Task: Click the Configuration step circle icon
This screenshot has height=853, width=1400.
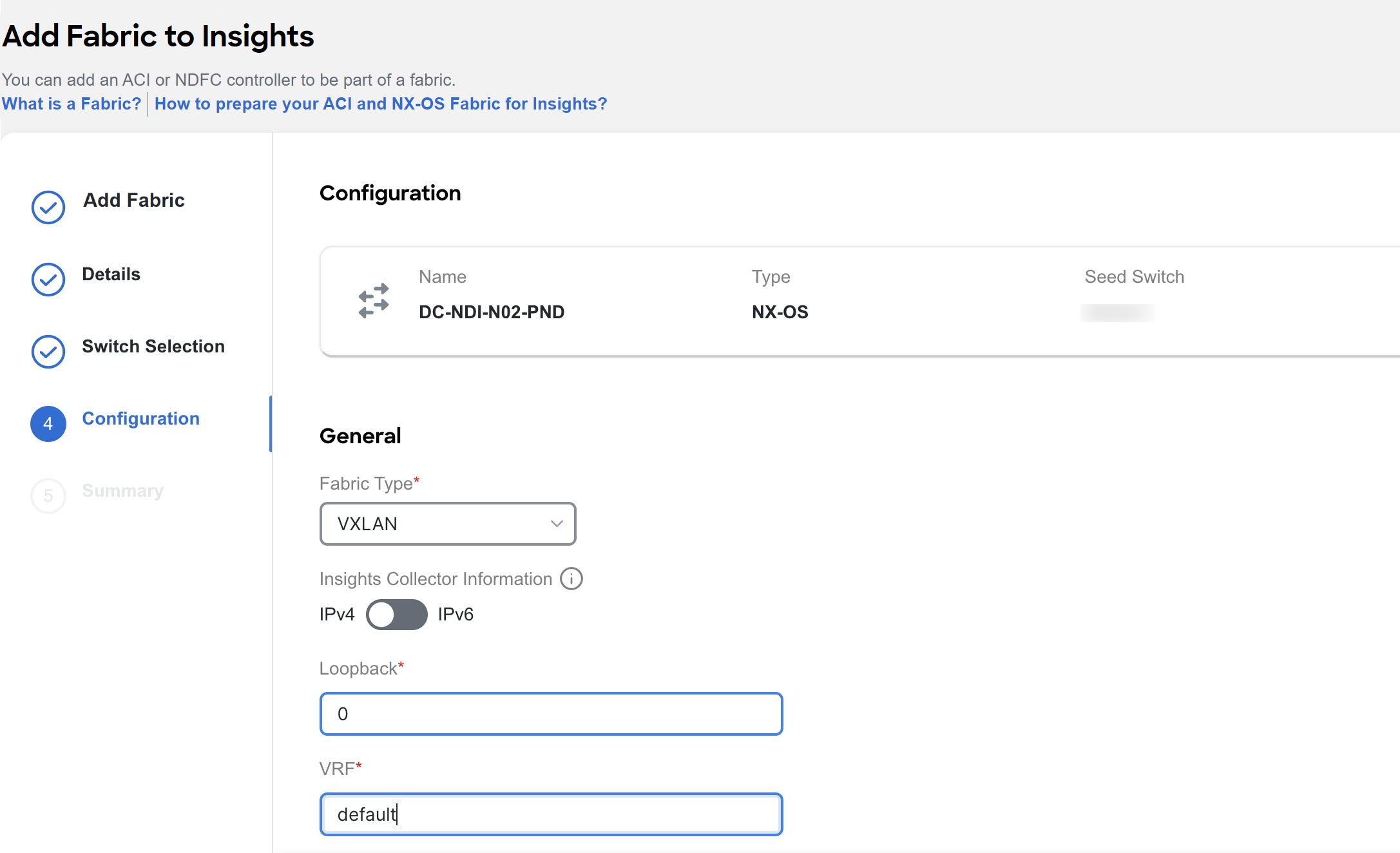Action: pyautogui.click(x=47, y=420)
